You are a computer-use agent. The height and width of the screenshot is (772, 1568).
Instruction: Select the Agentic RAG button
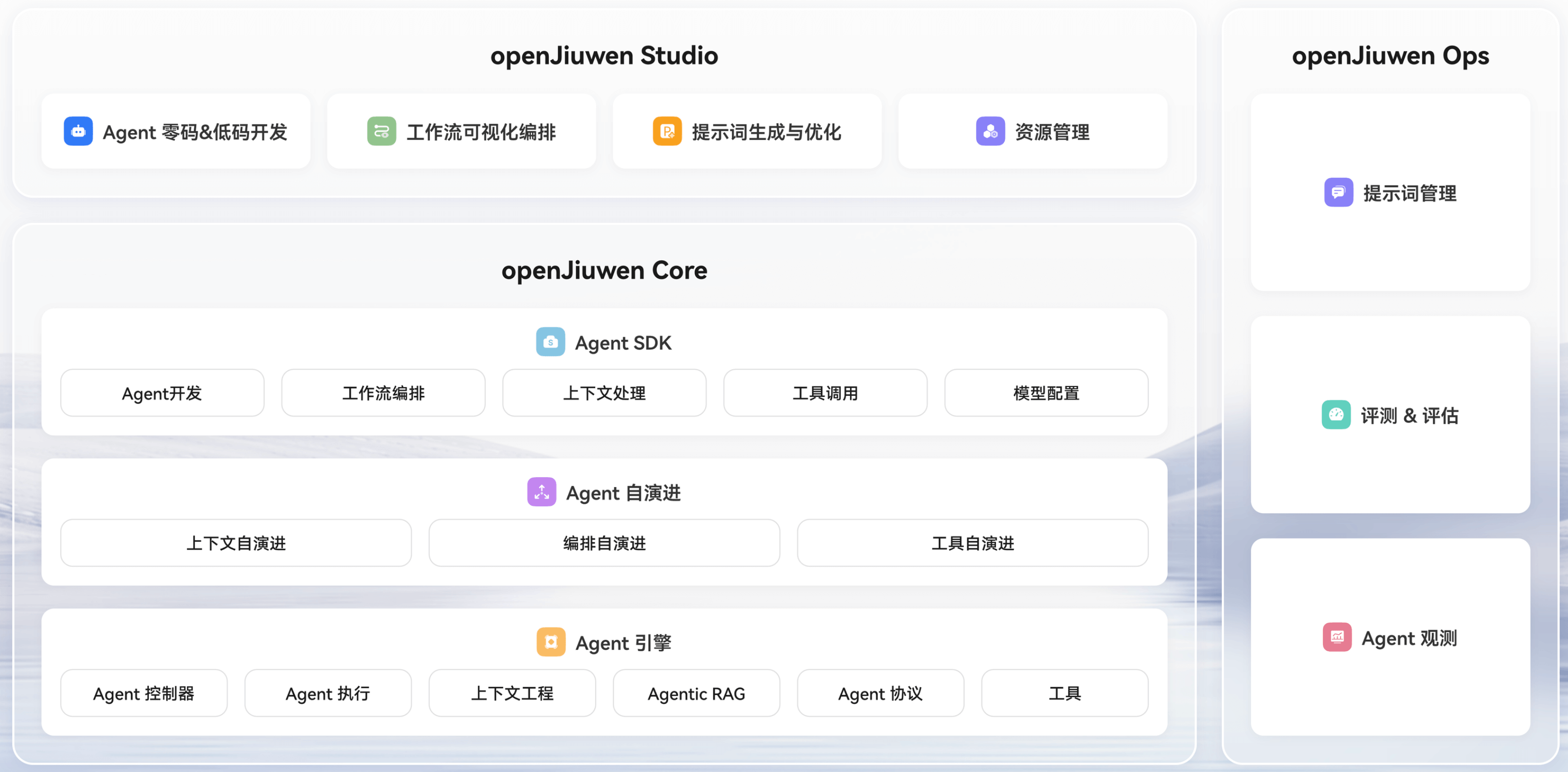point(696,694)
